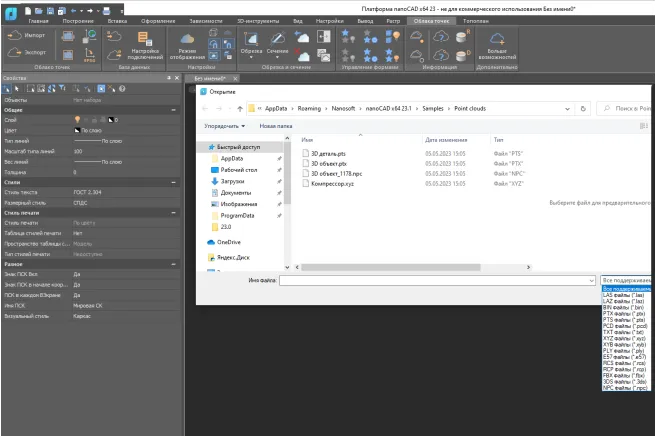The height and width of the screenshot is (436, 656).
Task: Click the database icon marked D
Action: point(462,55)
